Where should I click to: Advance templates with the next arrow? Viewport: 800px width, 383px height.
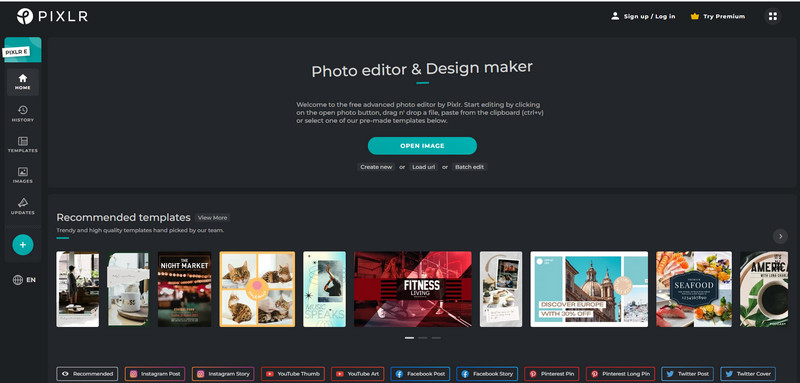pos(780,236)
